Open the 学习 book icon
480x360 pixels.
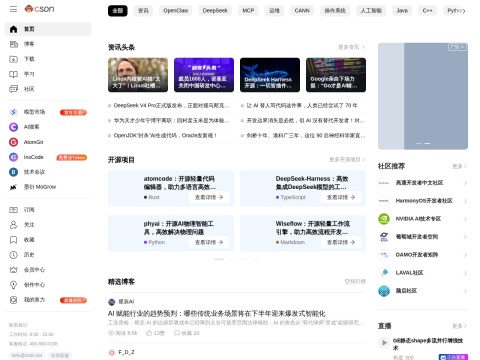click(x=13, y=74)
